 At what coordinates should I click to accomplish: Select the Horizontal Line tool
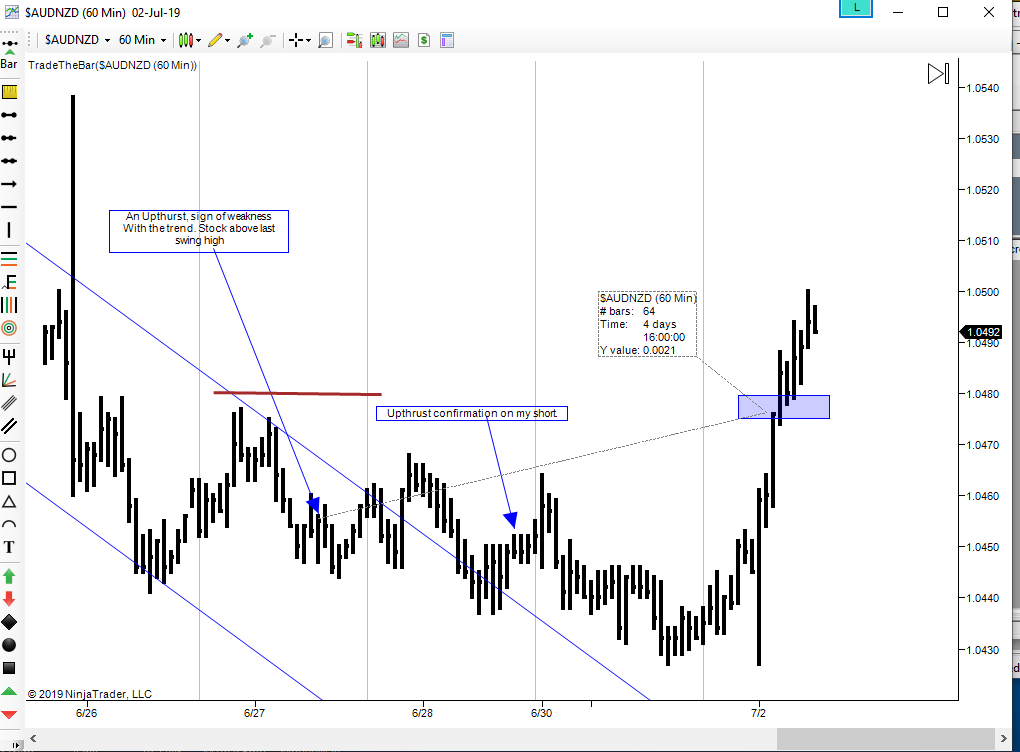click(9, 207)
